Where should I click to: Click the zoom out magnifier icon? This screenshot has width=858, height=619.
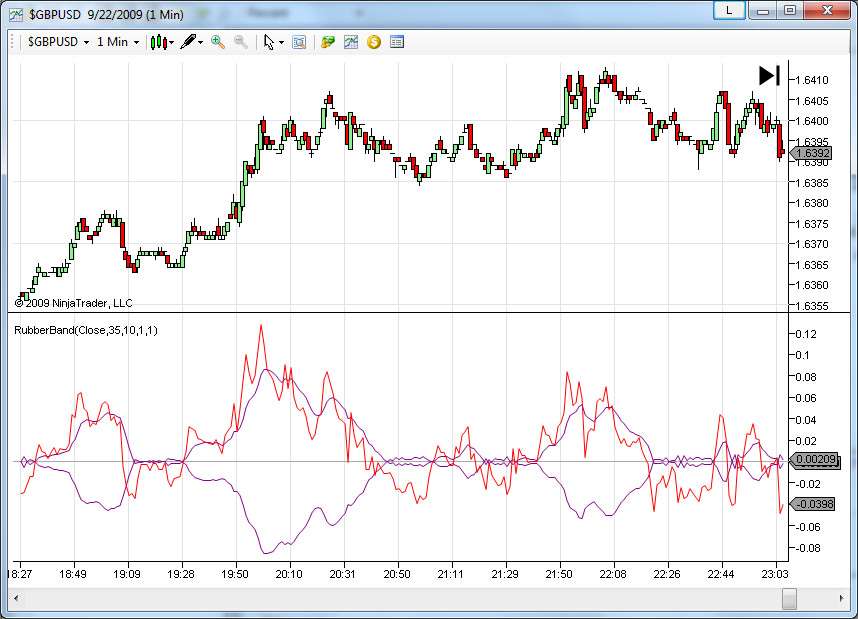[x=241, y=42]
